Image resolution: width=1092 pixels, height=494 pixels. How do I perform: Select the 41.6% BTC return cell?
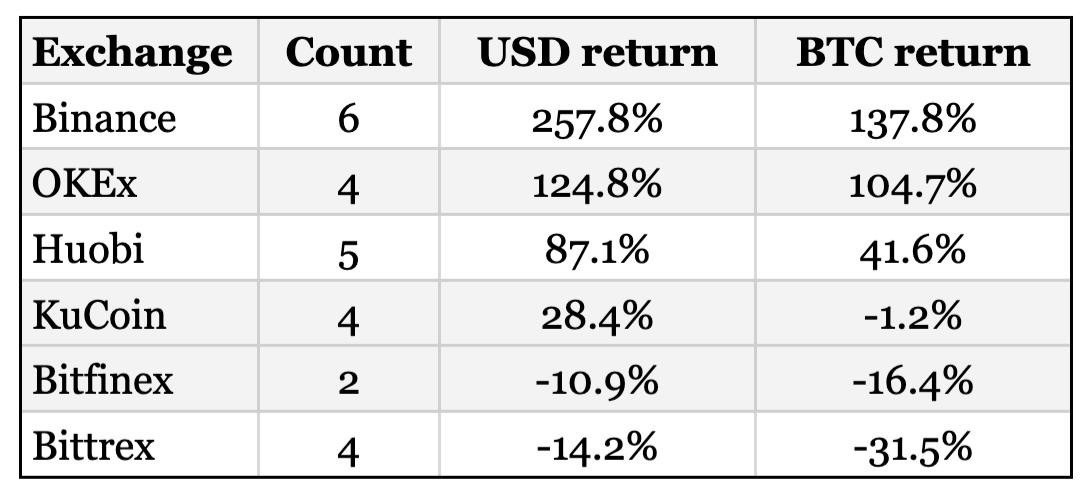pyautogui.click(x=912, y=249)
